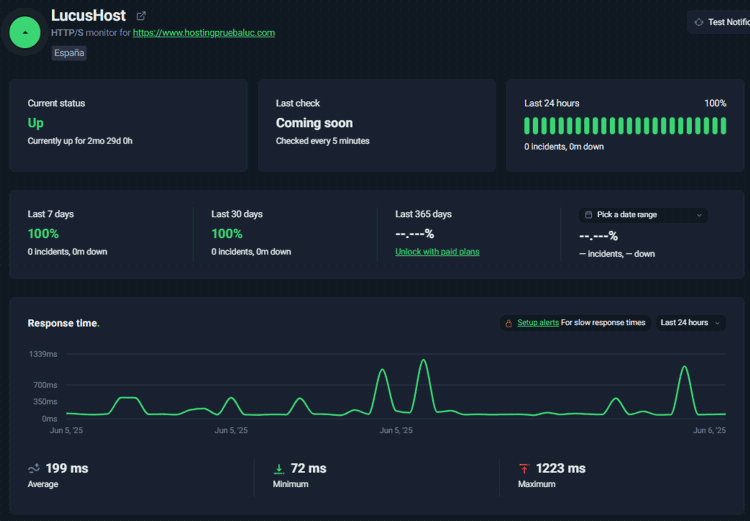
Task: Click last green bar in uptime strip
Action: pyautogui.click(x=724, y=126)
